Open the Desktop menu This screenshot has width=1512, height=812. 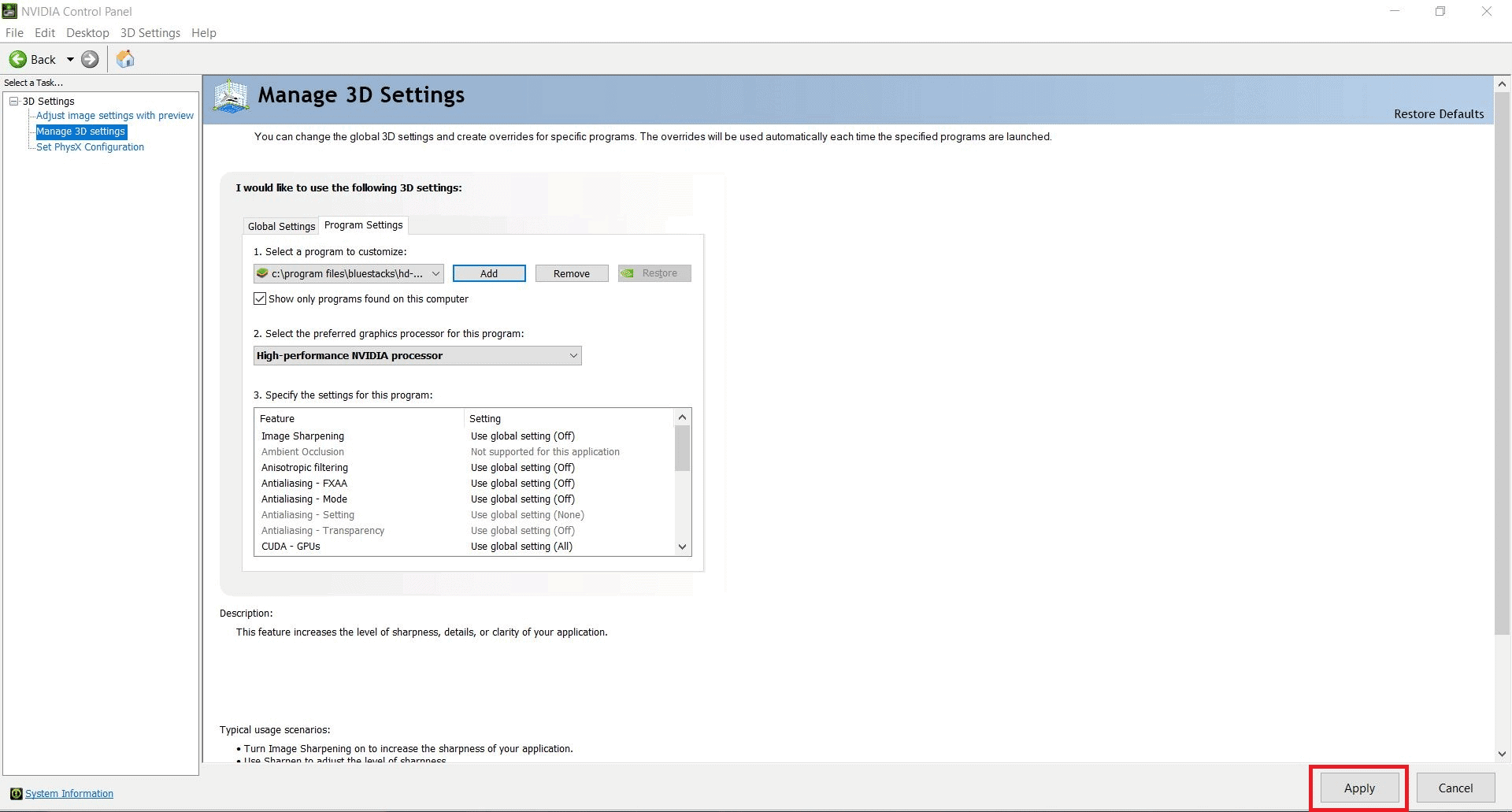click(x=87, y=33)
